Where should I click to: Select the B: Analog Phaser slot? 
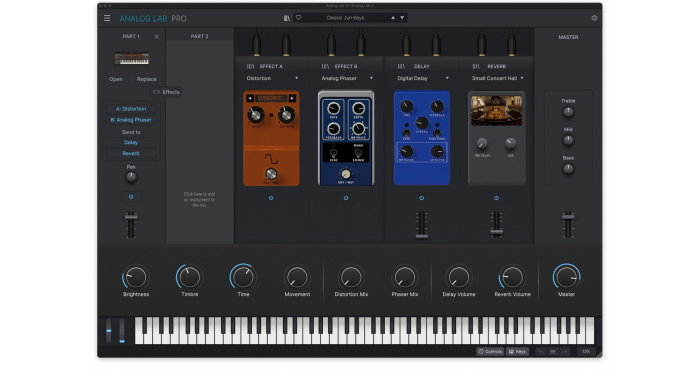click(x=131, y=120)
